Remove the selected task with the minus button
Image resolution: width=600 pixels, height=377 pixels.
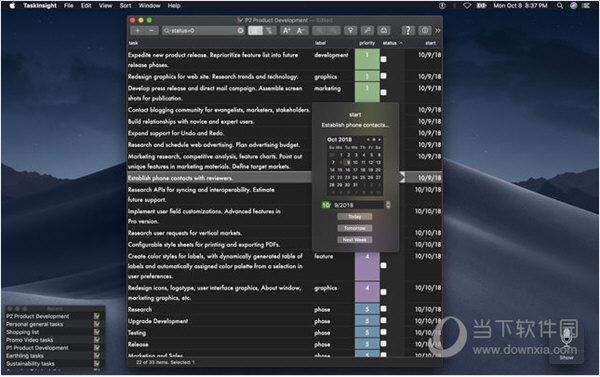point(152,31)
